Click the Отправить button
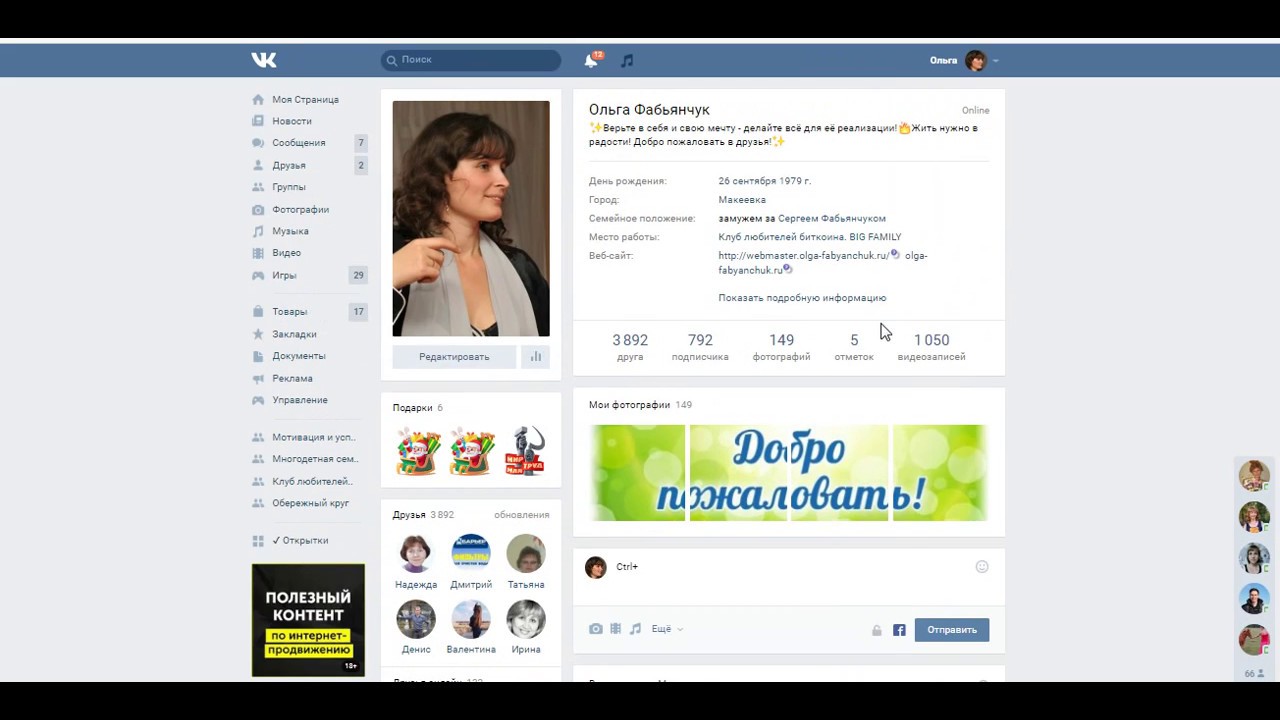1280x720 pixels. (952, 630)
